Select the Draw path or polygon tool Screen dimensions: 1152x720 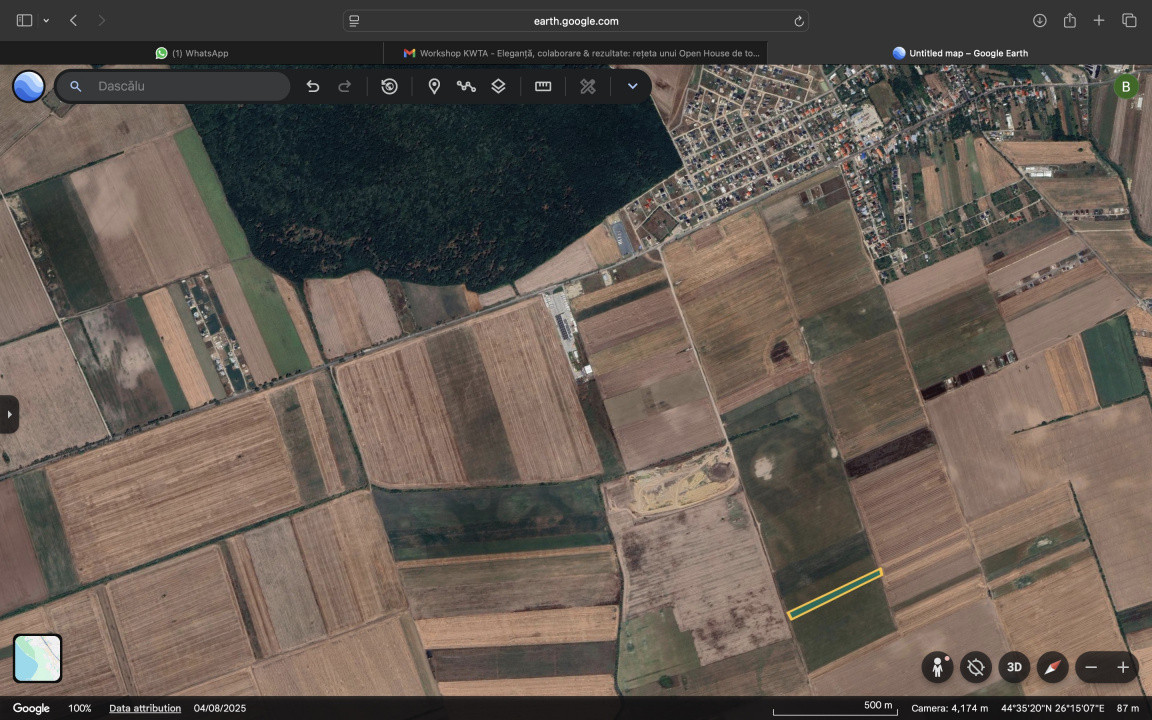466,86
